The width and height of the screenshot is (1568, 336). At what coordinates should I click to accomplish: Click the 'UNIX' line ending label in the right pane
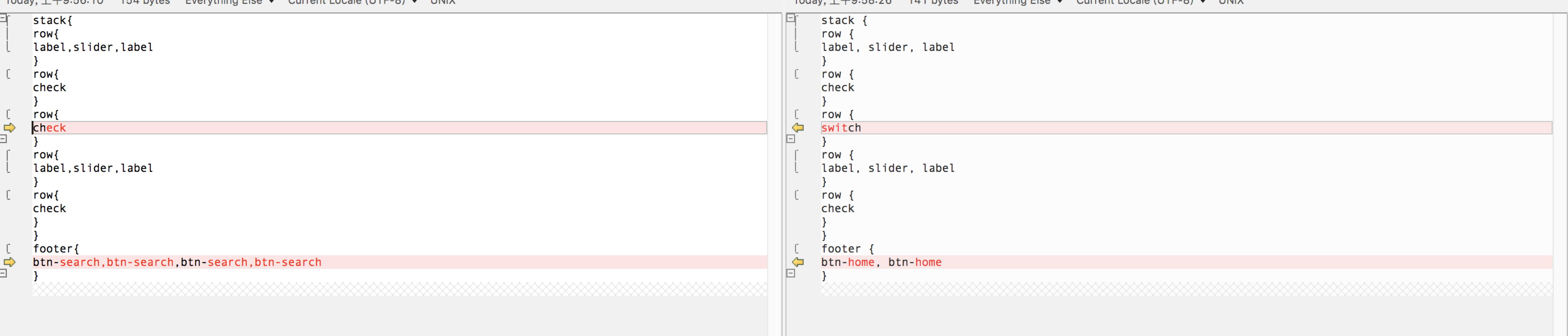tap(1231, 2)
